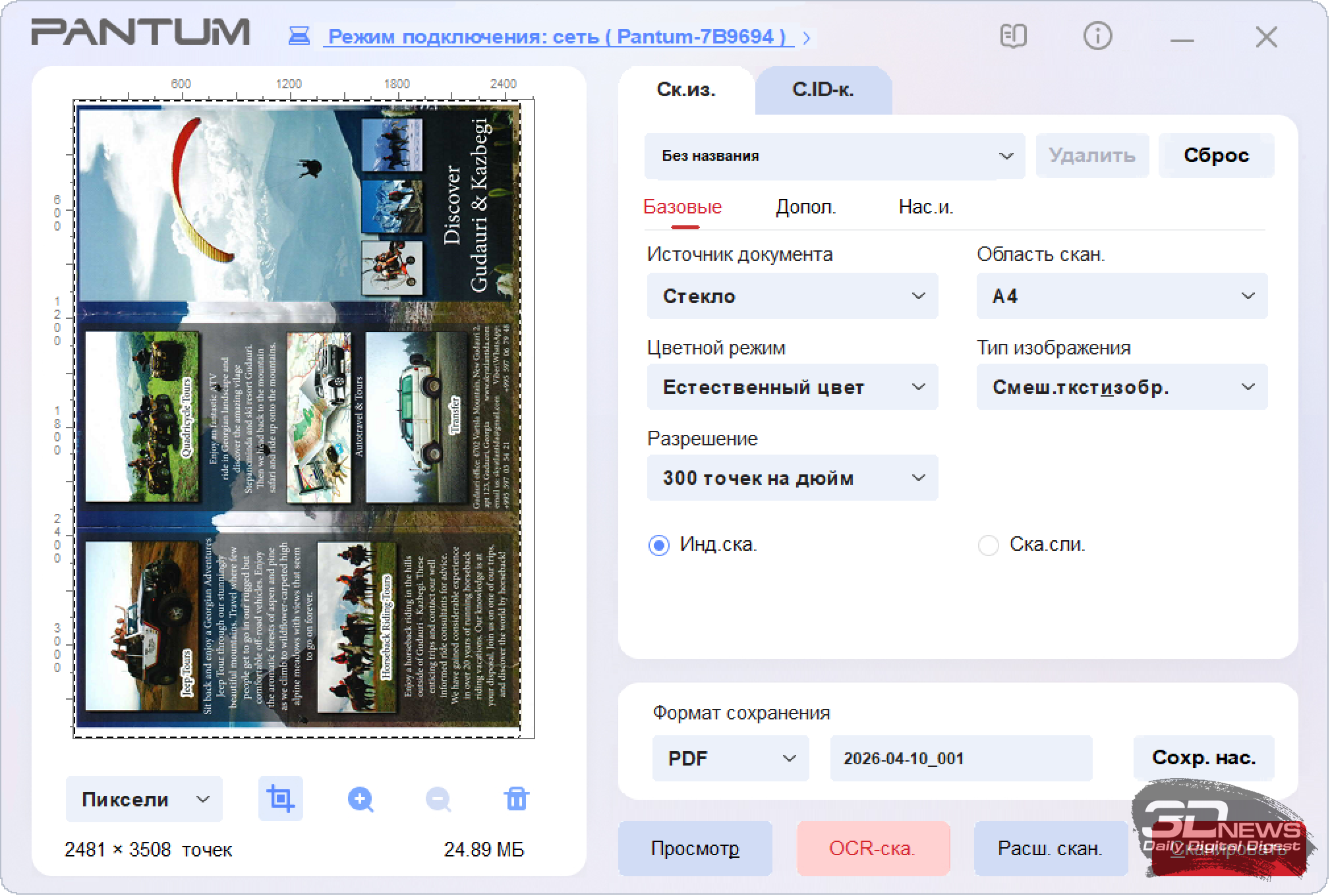1330x896 pixels.
Task: Select the Ска.сли. radio option
Action: (988, 546)
